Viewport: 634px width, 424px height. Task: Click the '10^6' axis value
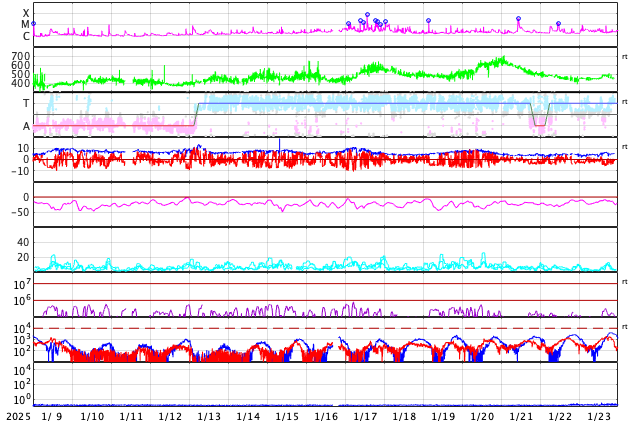pyautogui.click(x=22, y=301)
